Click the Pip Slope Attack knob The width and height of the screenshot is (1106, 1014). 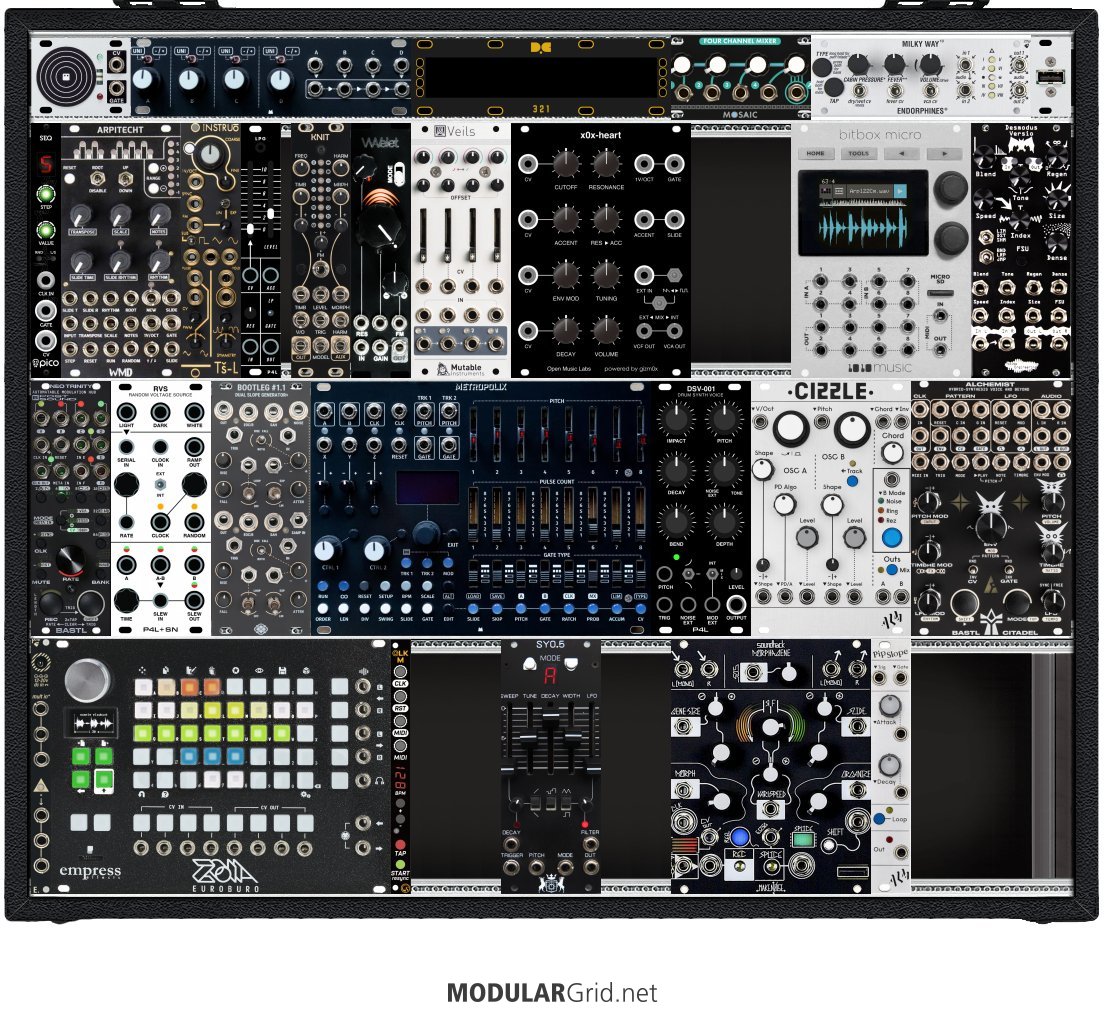click(889, 706)
